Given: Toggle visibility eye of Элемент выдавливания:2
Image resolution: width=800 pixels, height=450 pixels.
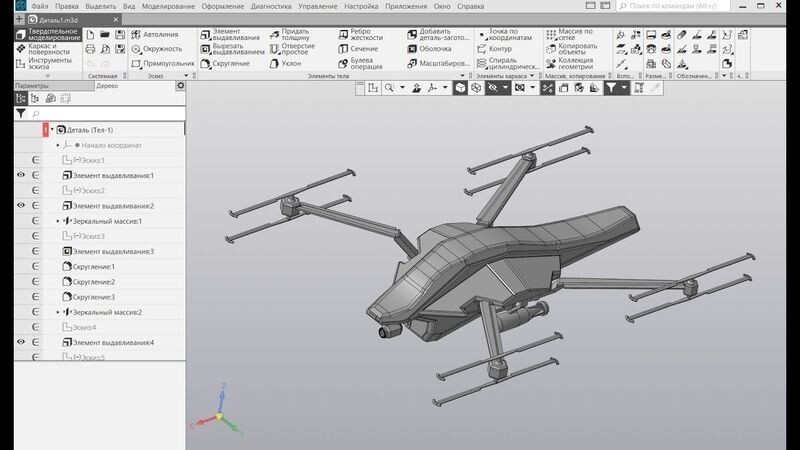Looking at the screenshot, I should 21,205.
